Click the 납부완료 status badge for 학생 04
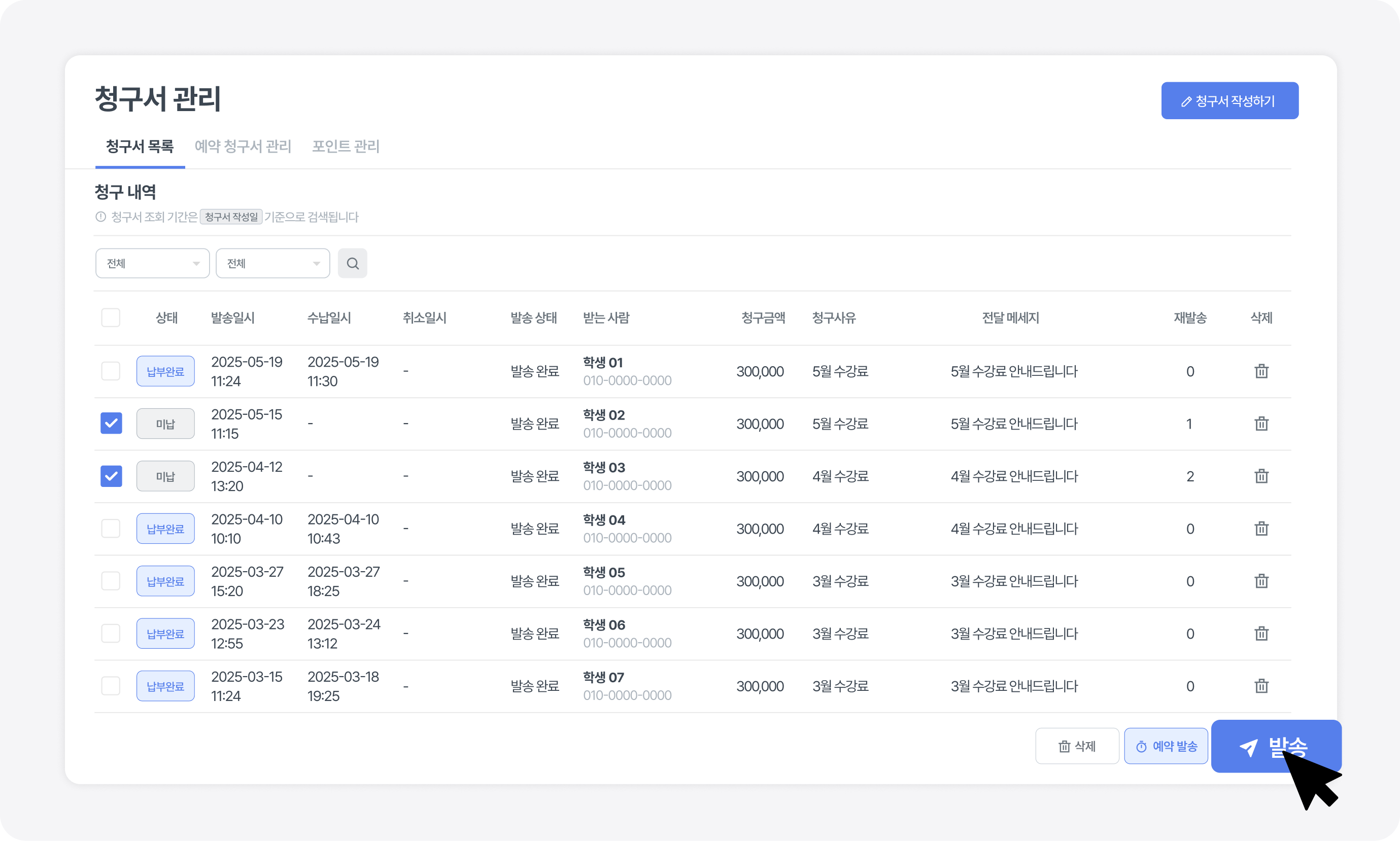Viewport: 1400px width, 841px height. [x=165, y=529]
